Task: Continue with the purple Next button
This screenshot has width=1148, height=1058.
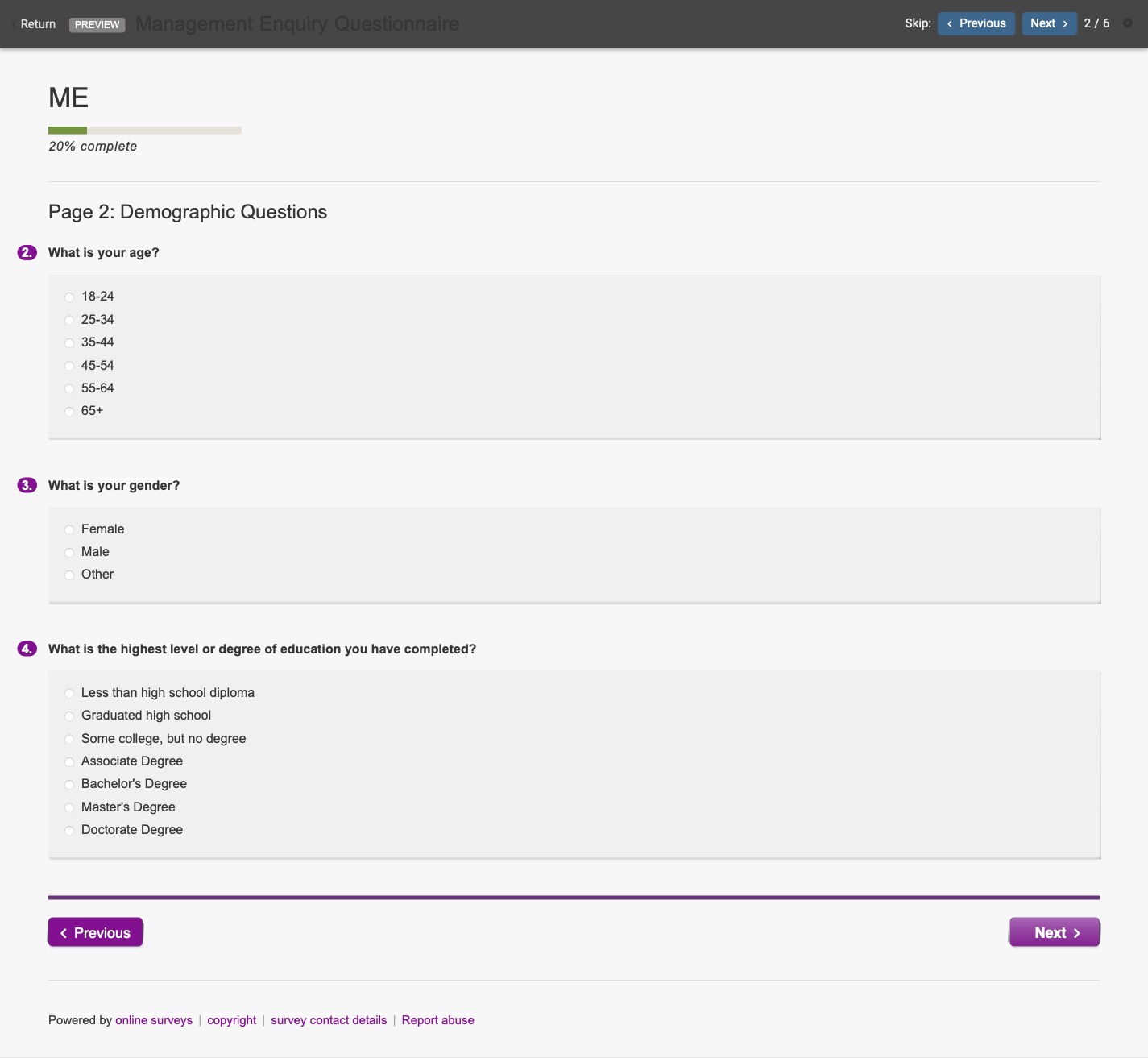Action: click(1055, 932)
